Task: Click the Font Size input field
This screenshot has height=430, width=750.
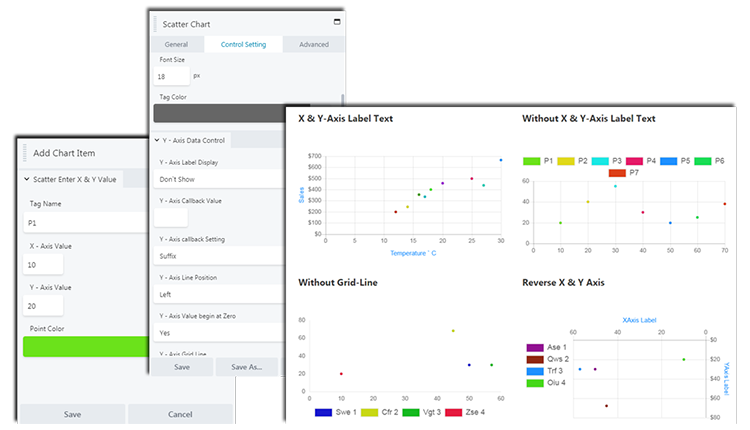Action: tap(171, 76)
